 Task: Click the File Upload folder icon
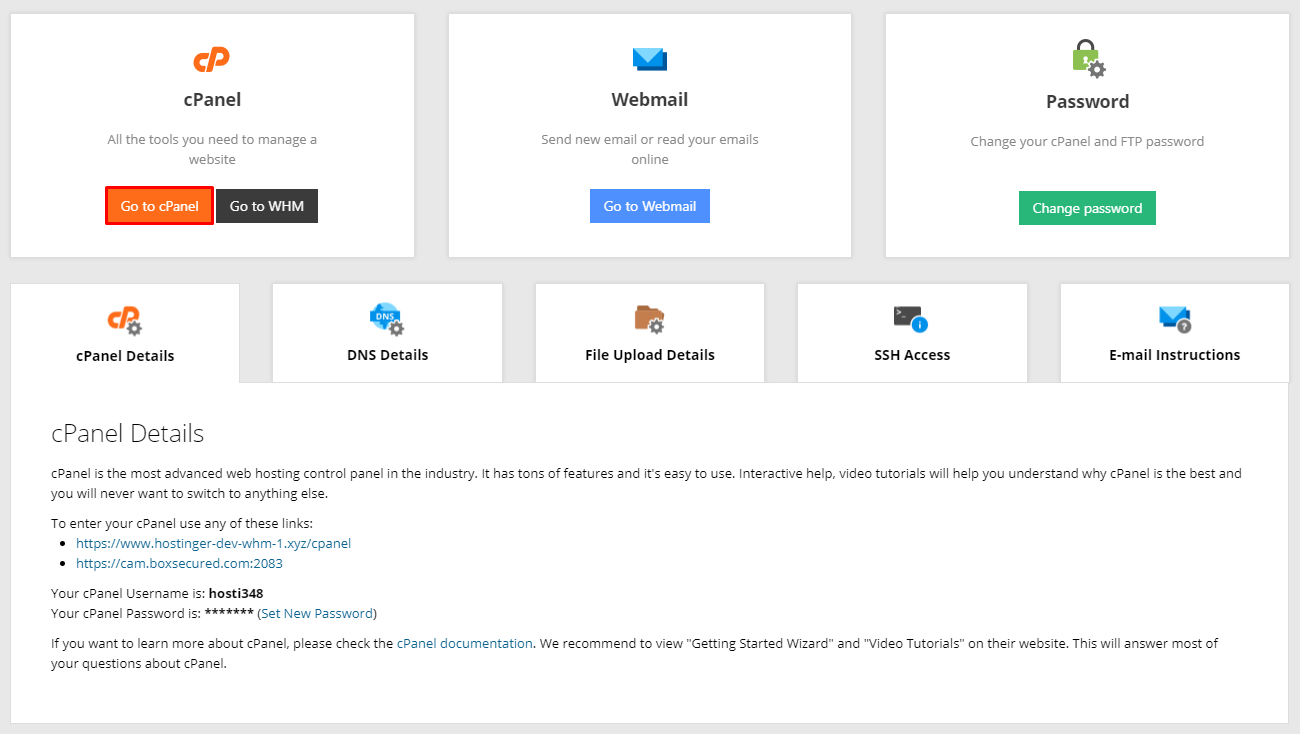click(x=649, y=318)
